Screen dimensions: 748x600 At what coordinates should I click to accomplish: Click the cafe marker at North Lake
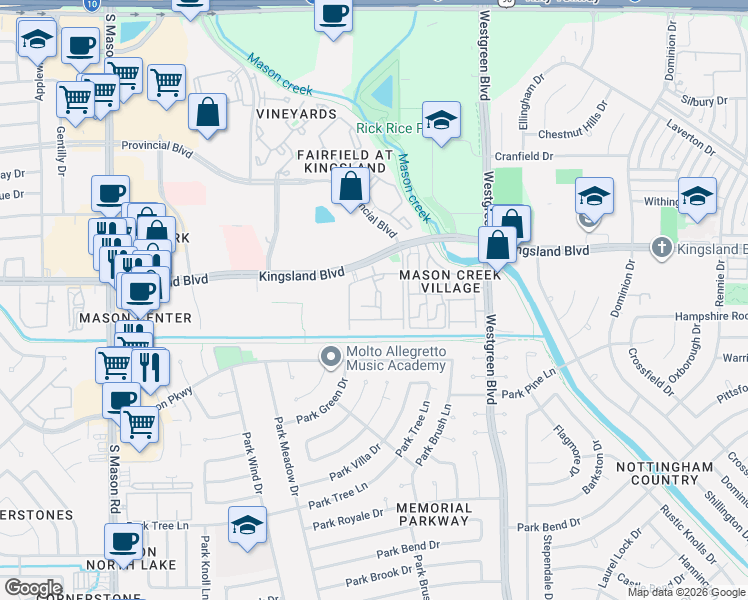(124, 545)
